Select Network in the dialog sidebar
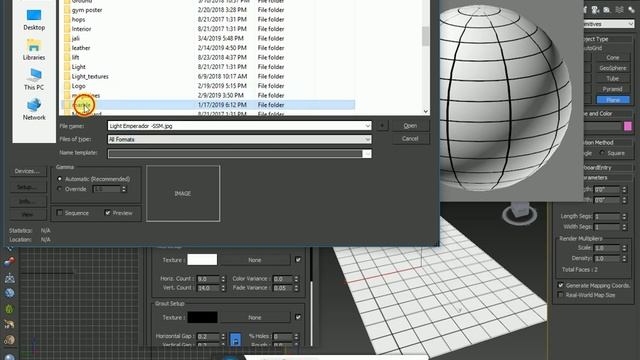Image resolution: width=640 pixels, height=360 pixels. (34, 109)
